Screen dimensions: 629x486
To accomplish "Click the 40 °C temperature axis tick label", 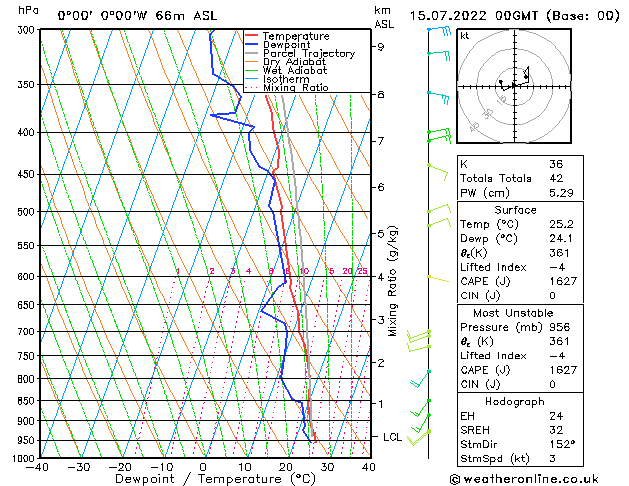I will click(367, 468).
